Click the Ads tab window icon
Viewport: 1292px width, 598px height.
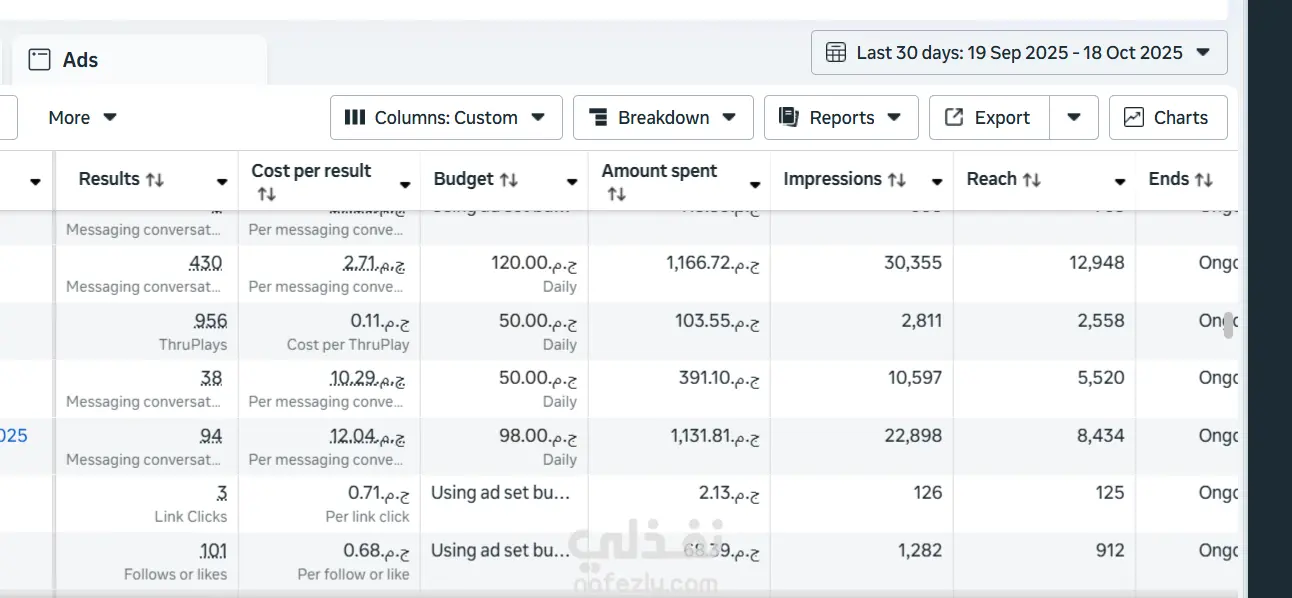39,60
